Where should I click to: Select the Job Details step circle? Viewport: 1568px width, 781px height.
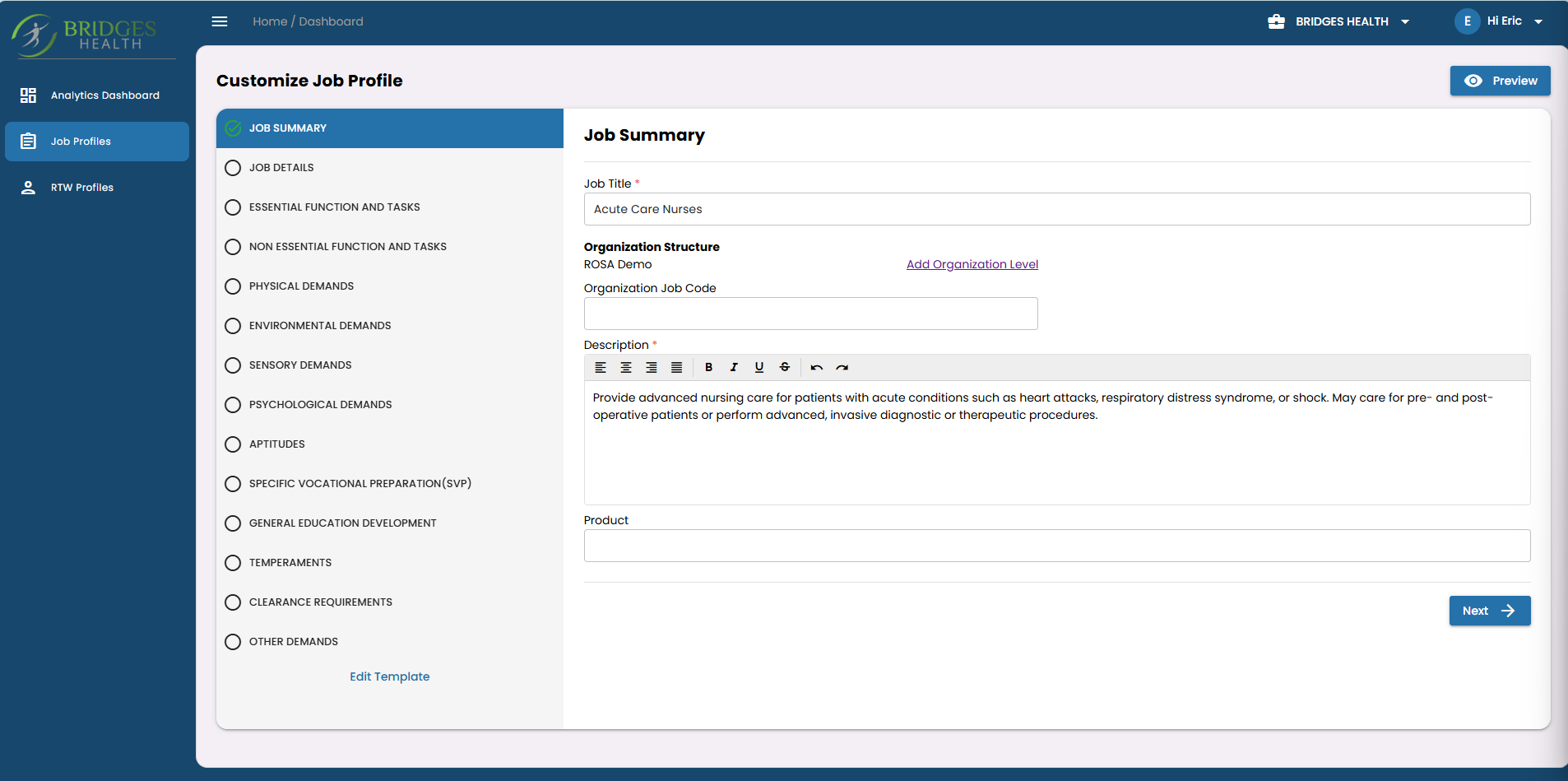233,168
